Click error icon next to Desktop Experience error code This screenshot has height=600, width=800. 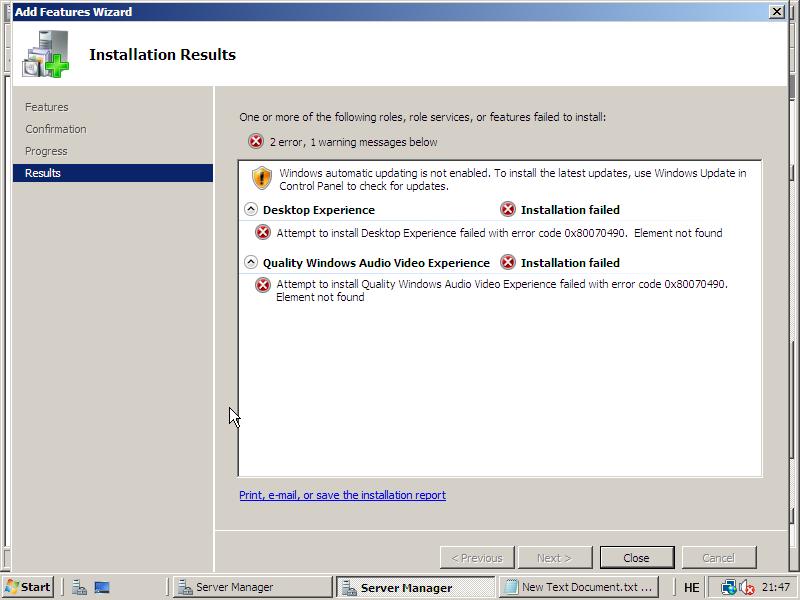(263, 233)
